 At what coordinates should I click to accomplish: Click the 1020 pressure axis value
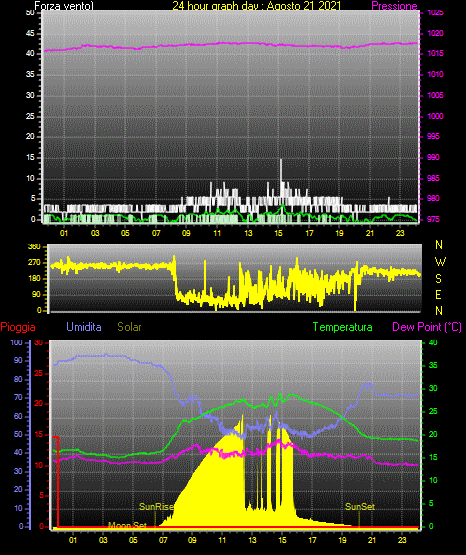(435, 33)
